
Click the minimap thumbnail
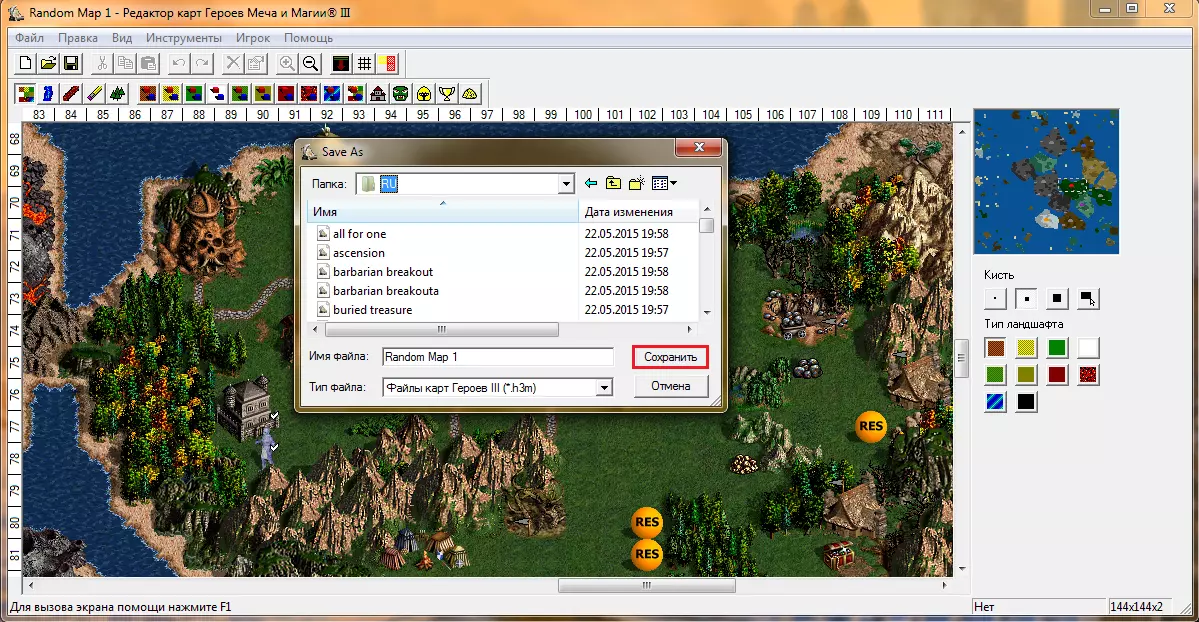click(x=1046, y=181)
